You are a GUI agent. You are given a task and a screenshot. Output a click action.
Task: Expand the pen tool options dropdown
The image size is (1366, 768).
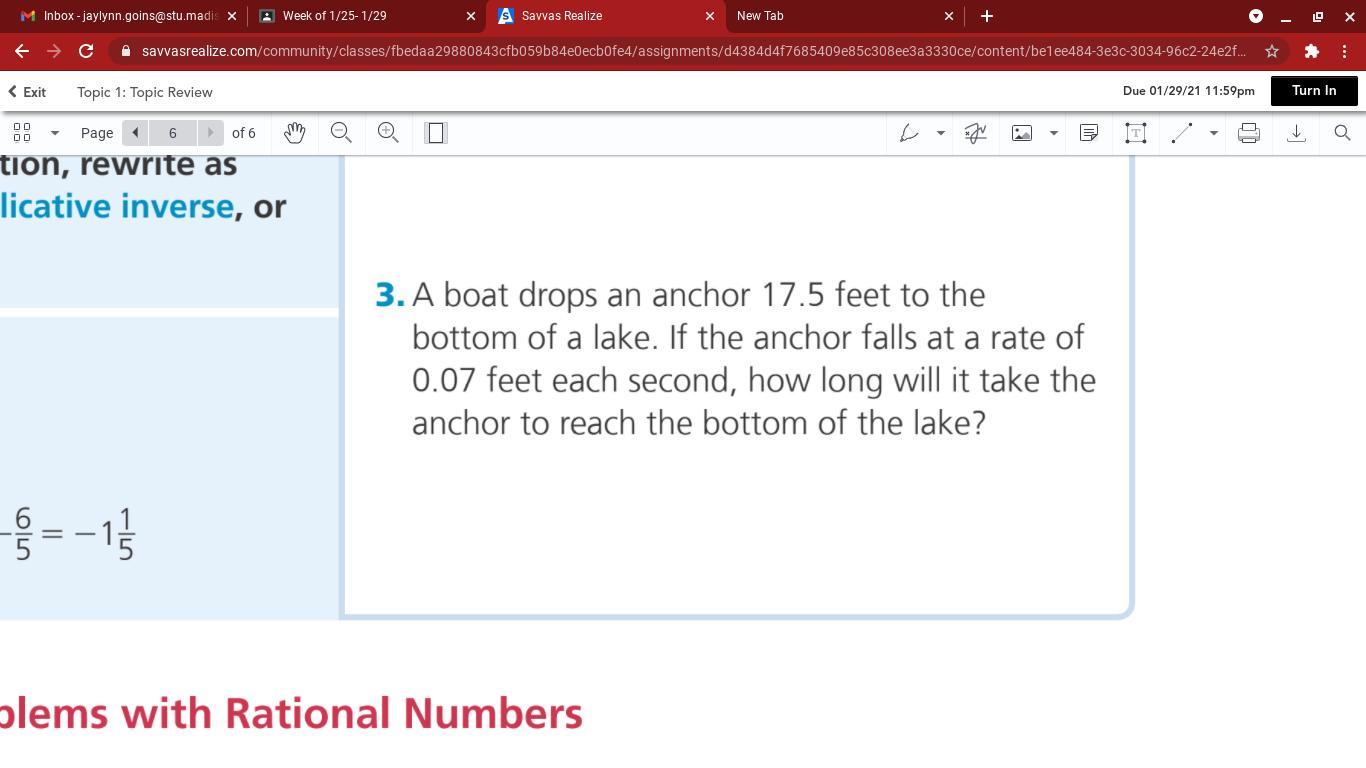[x=940, y=133]
